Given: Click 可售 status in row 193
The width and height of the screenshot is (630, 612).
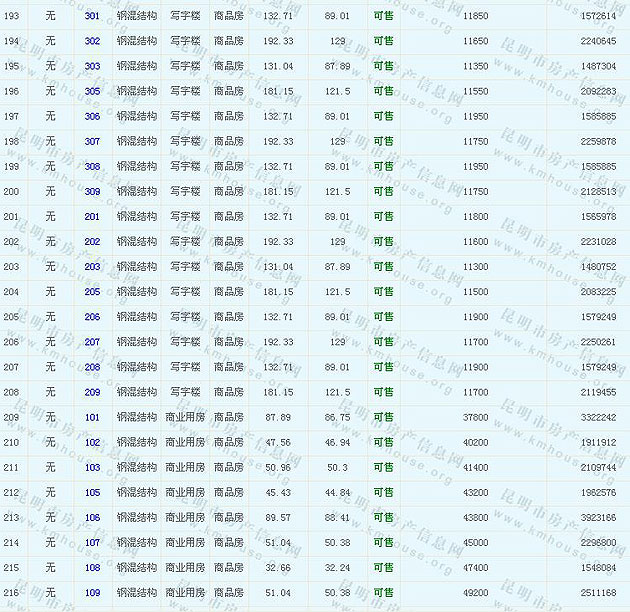Looking at the screenshot, I should pyautogui.click(x=383, y=16).
